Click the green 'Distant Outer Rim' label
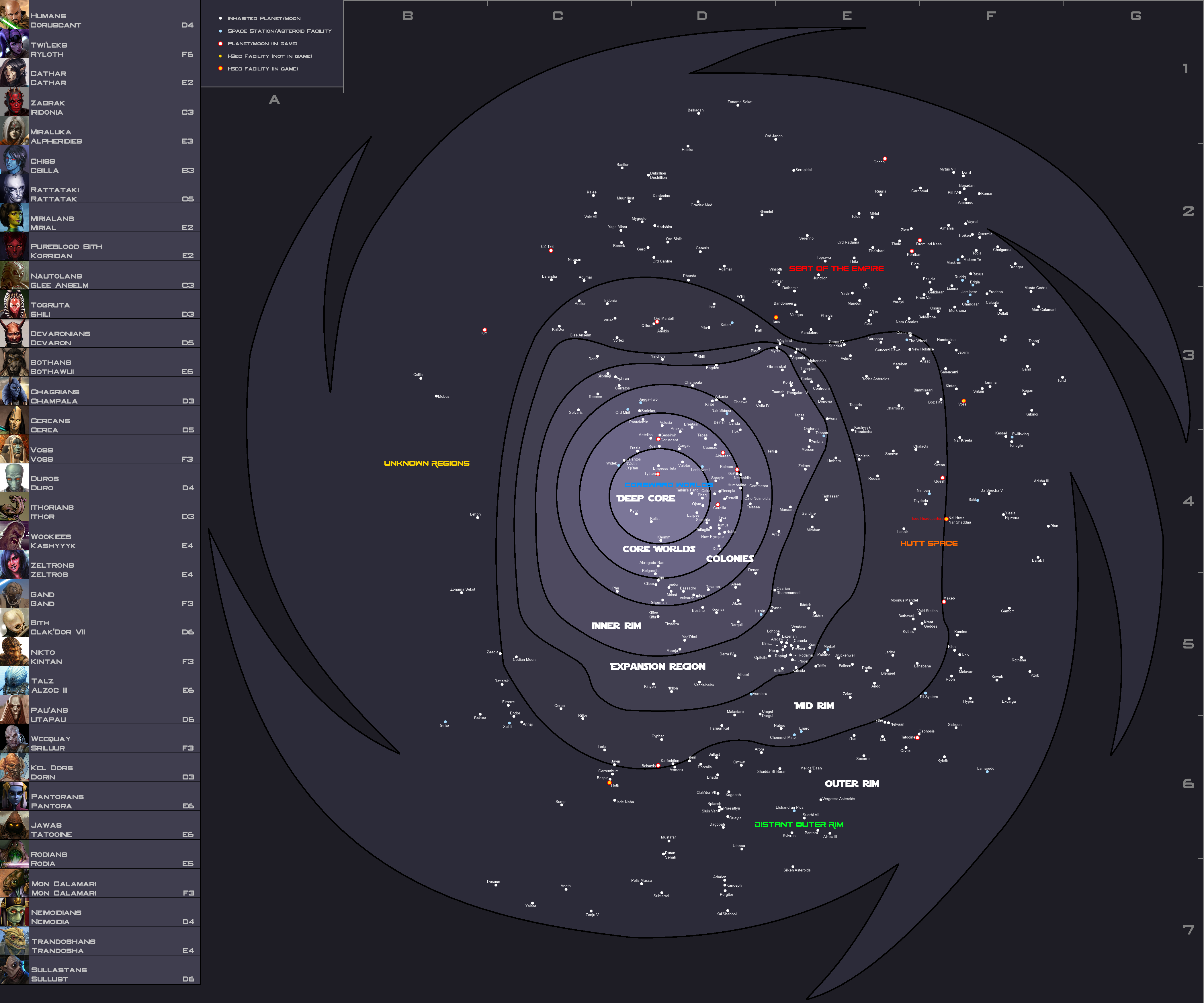1204x1003 pixels. tap(799, 824)
